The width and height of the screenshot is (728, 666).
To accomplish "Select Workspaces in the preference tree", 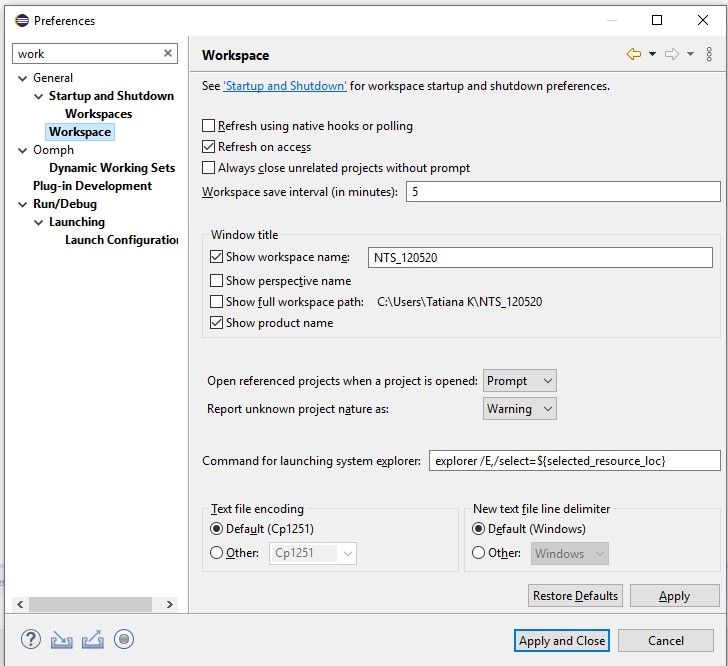I will 98,114.
